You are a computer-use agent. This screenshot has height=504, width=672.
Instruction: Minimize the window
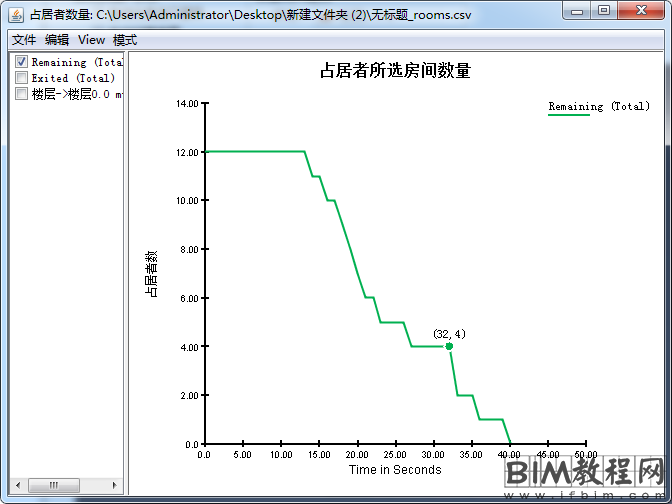pyautogui.click(x=577, y=10)
